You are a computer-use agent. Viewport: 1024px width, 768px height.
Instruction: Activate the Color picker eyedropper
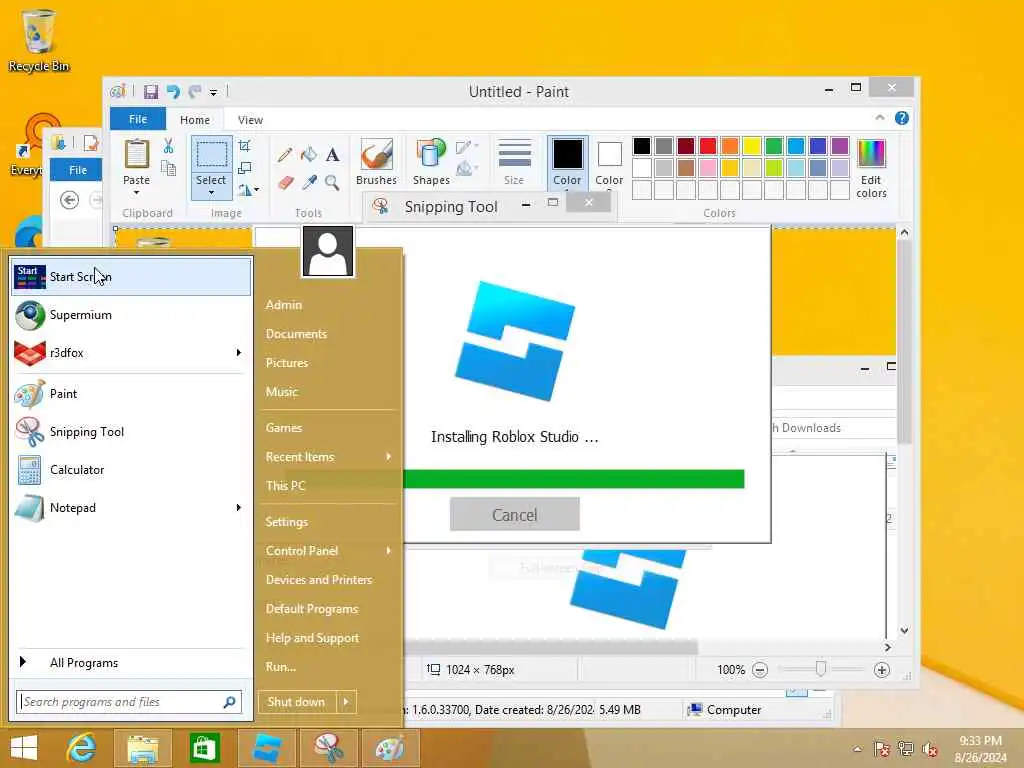[x=309, y=182]
